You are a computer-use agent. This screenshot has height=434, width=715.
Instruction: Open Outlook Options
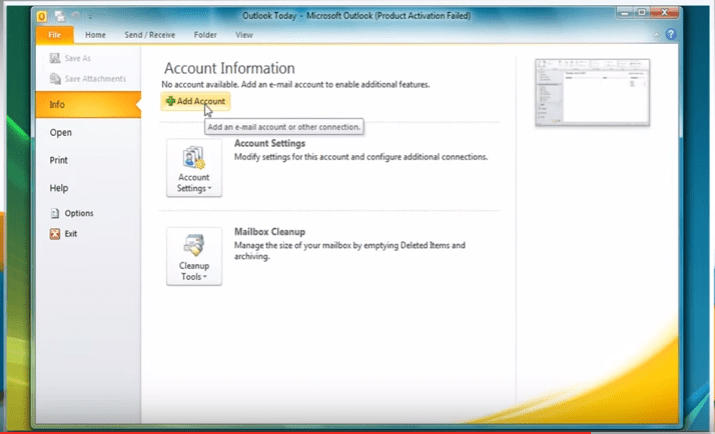coord(72,213)
